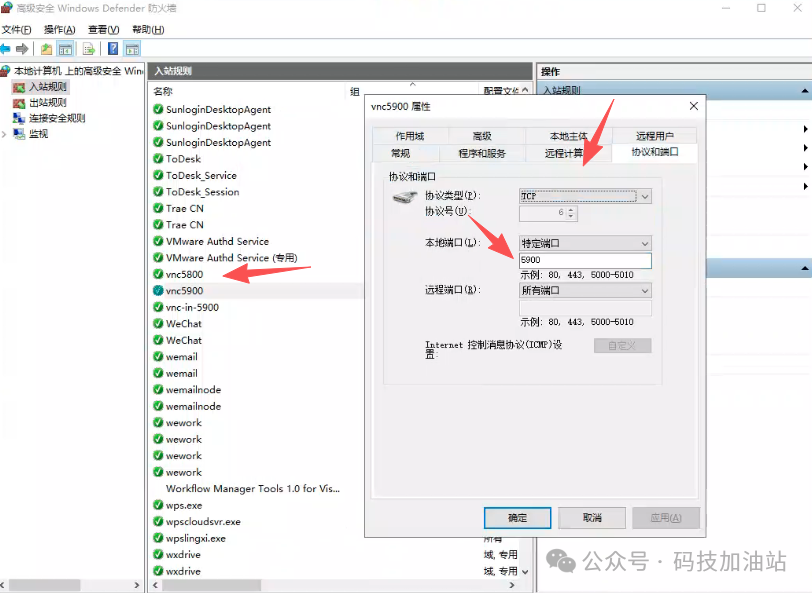Switch to the 远程用户 tab
Screen dimensions: 812x593
655,136
